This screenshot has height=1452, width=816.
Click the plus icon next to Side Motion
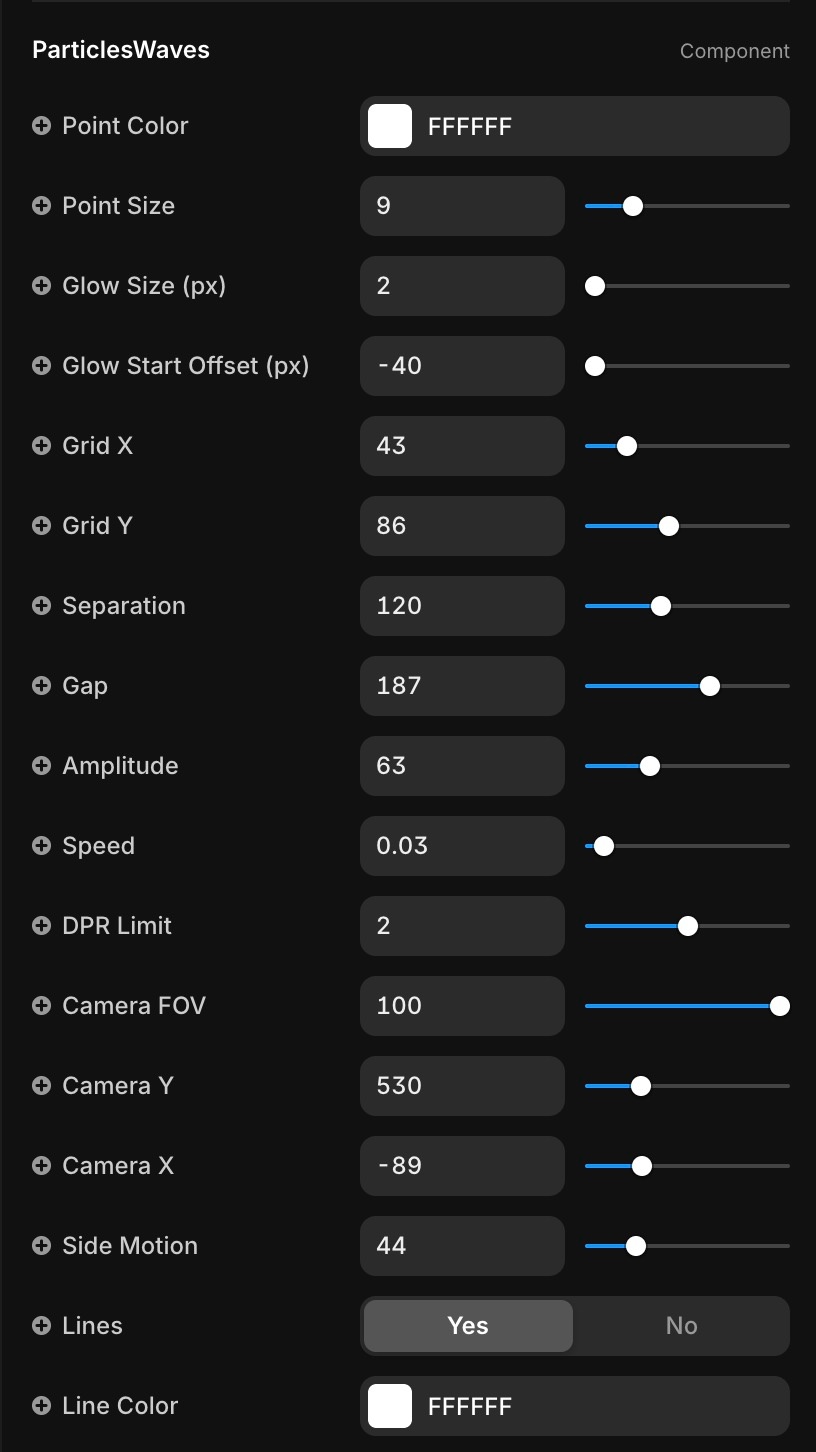point(41,1246)
